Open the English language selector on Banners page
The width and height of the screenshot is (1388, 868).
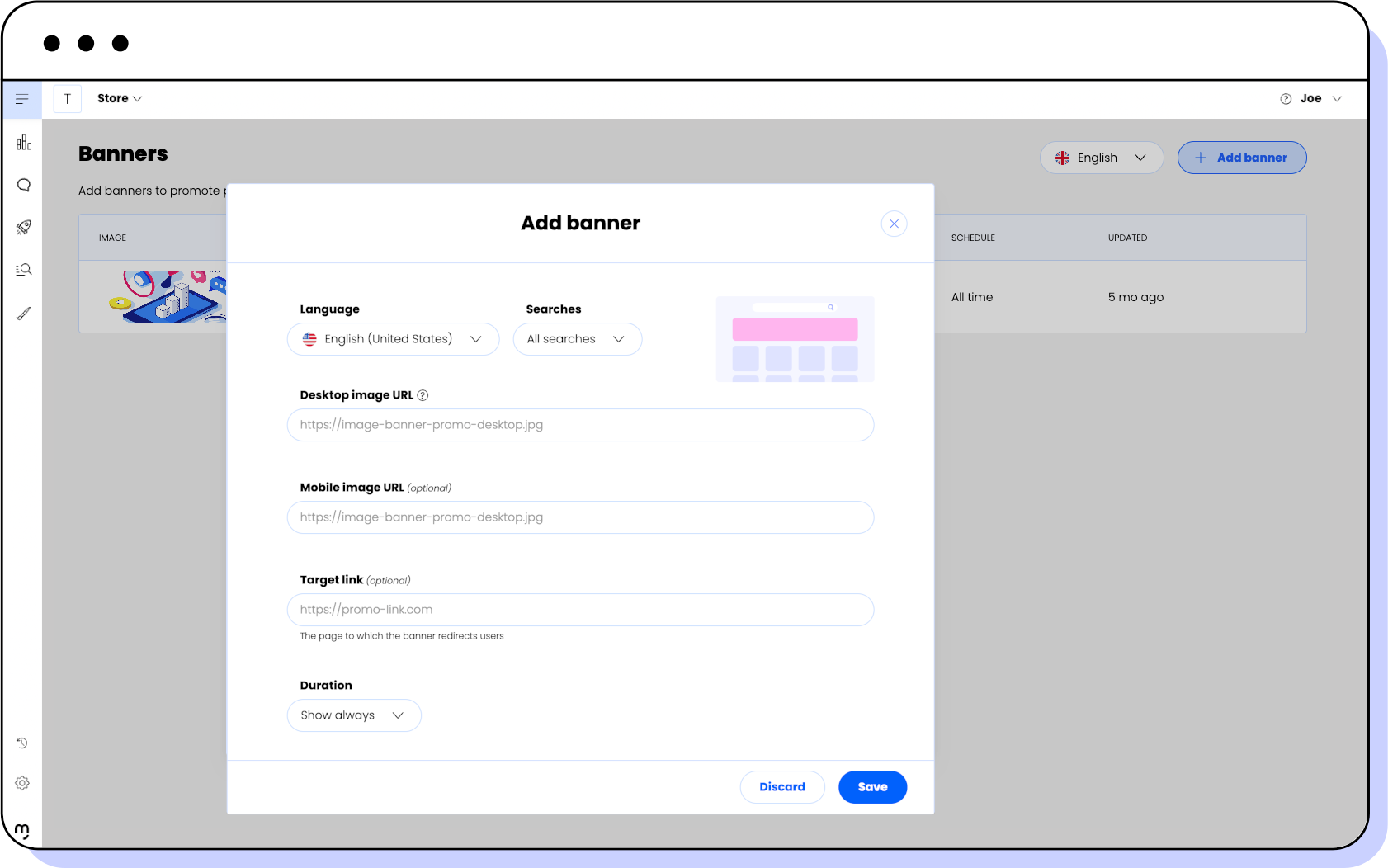coord(1102,158)
